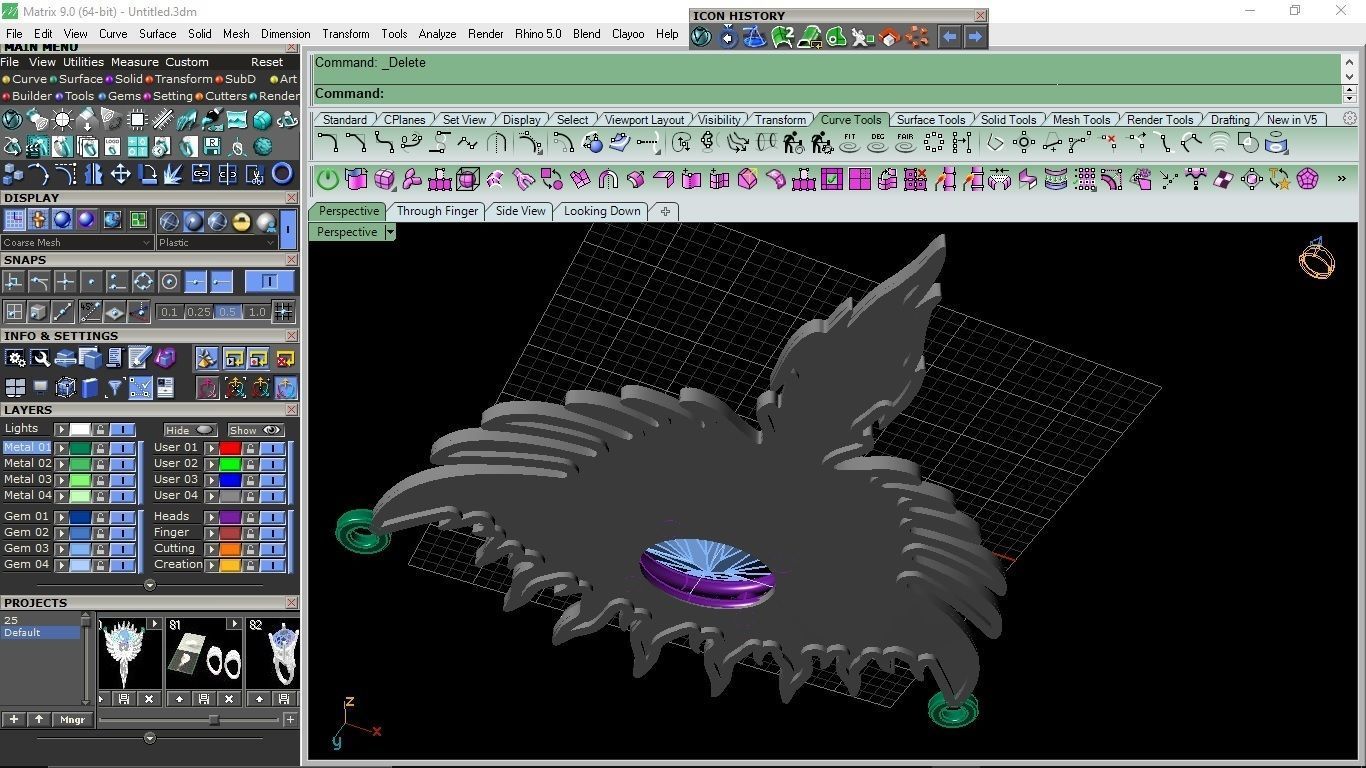This screenshot has width=1366, height=768.
Task: Click the back arrow in Icon History
Action: 949,37
